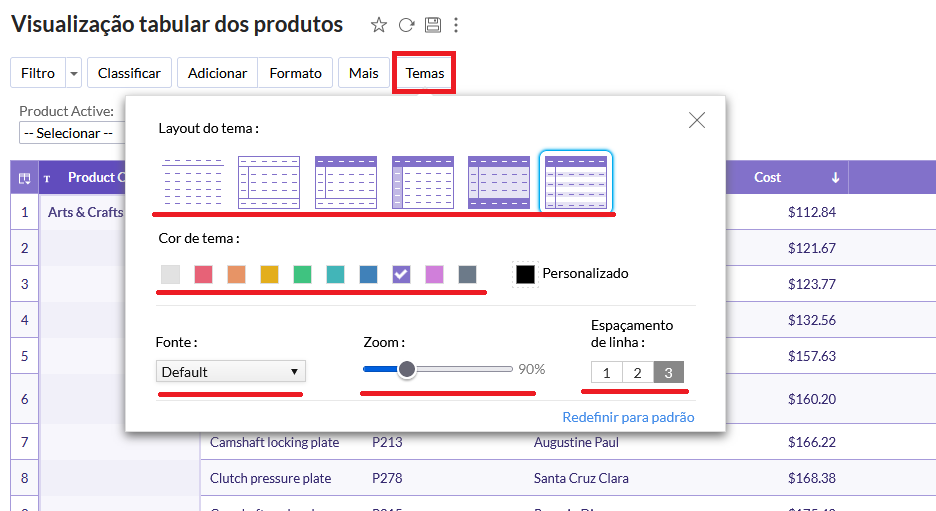The width and height of the screenshot is (936, 511).
Task: Set line spacing to 3
Action: click(669, 373)
